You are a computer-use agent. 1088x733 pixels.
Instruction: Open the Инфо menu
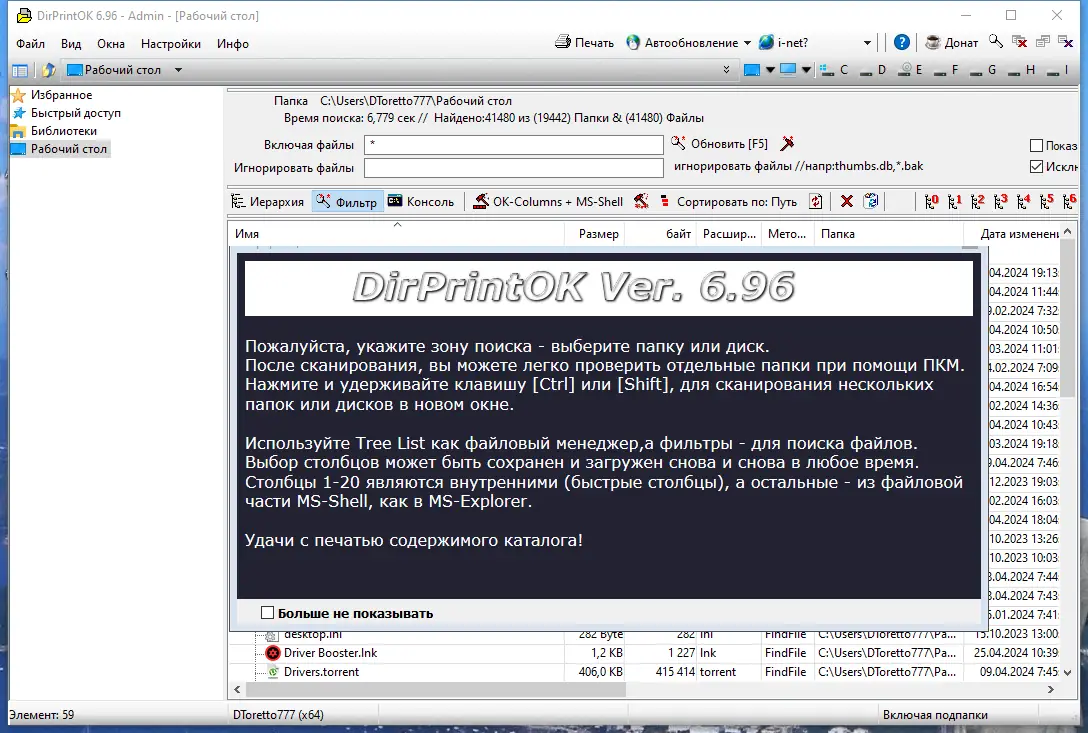click(232, 44)
